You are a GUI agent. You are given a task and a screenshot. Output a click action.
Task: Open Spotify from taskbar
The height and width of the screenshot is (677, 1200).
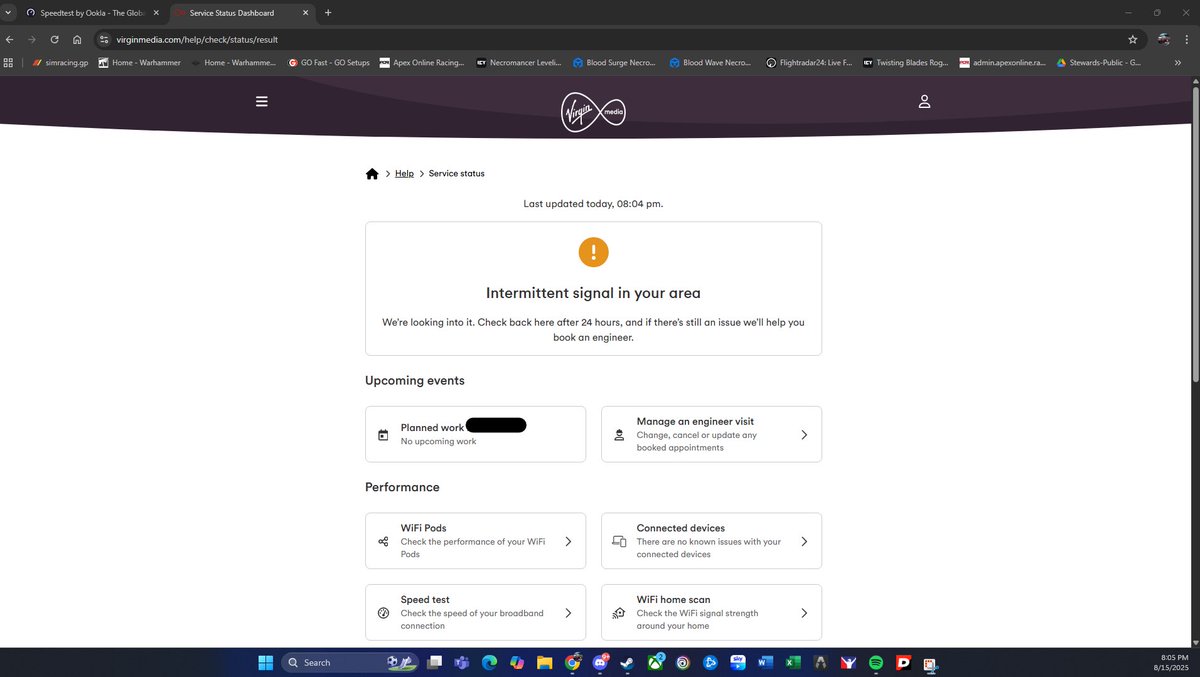point(876,662)
